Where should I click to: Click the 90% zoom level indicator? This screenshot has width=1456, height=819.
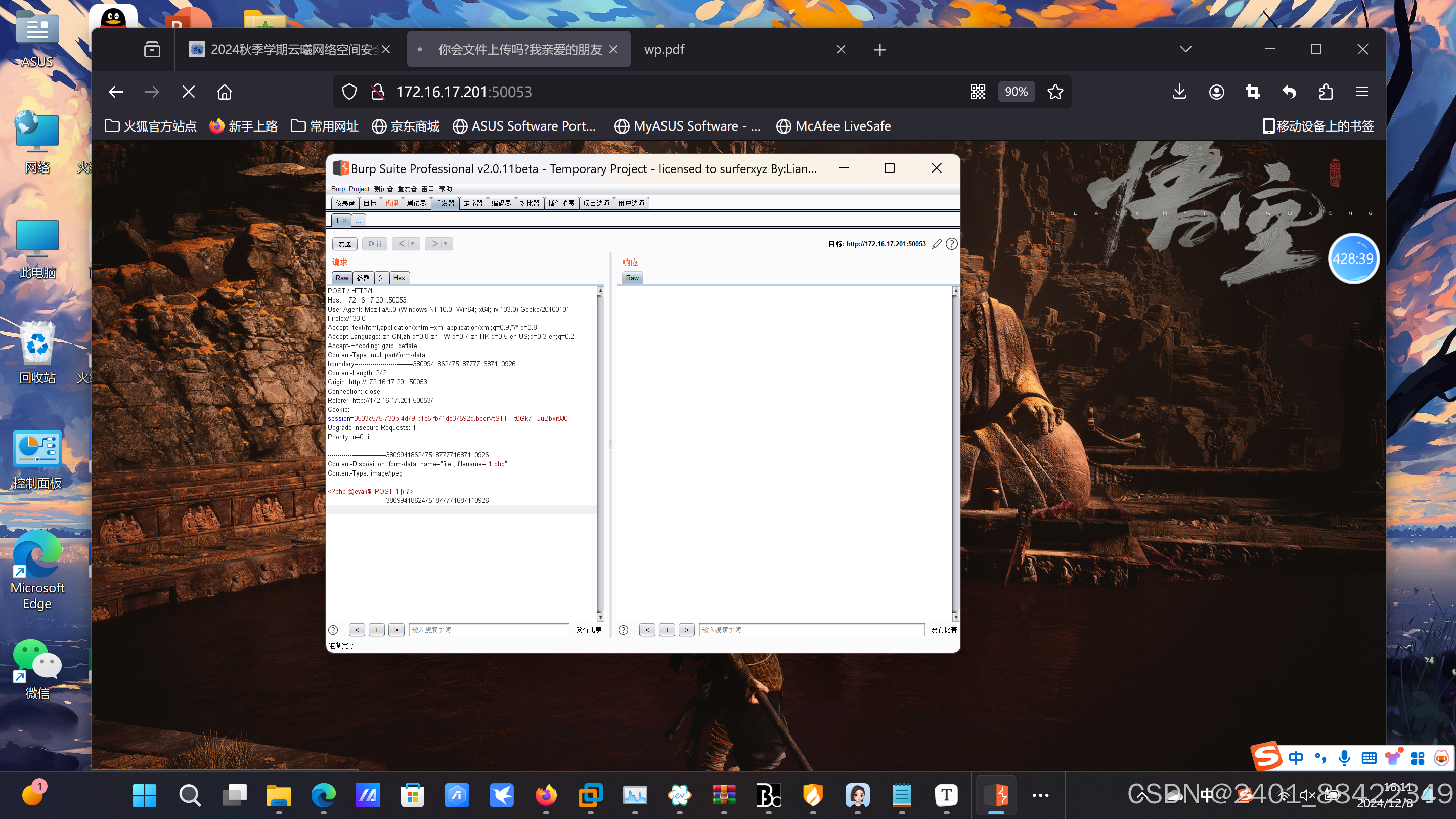click(1016, 92)
